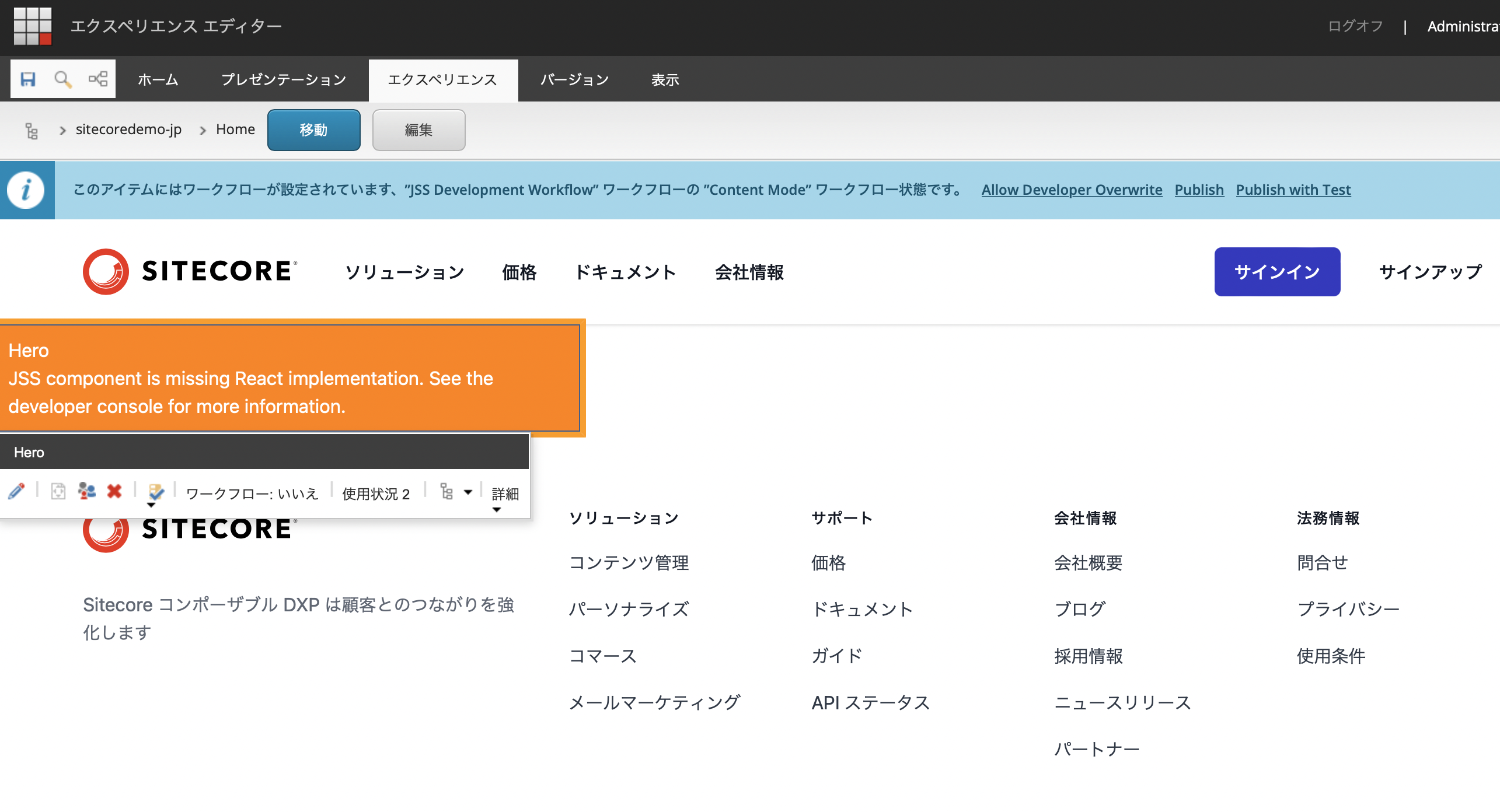Click the checklist test icon in Hero toolbar

pos(156,492)
